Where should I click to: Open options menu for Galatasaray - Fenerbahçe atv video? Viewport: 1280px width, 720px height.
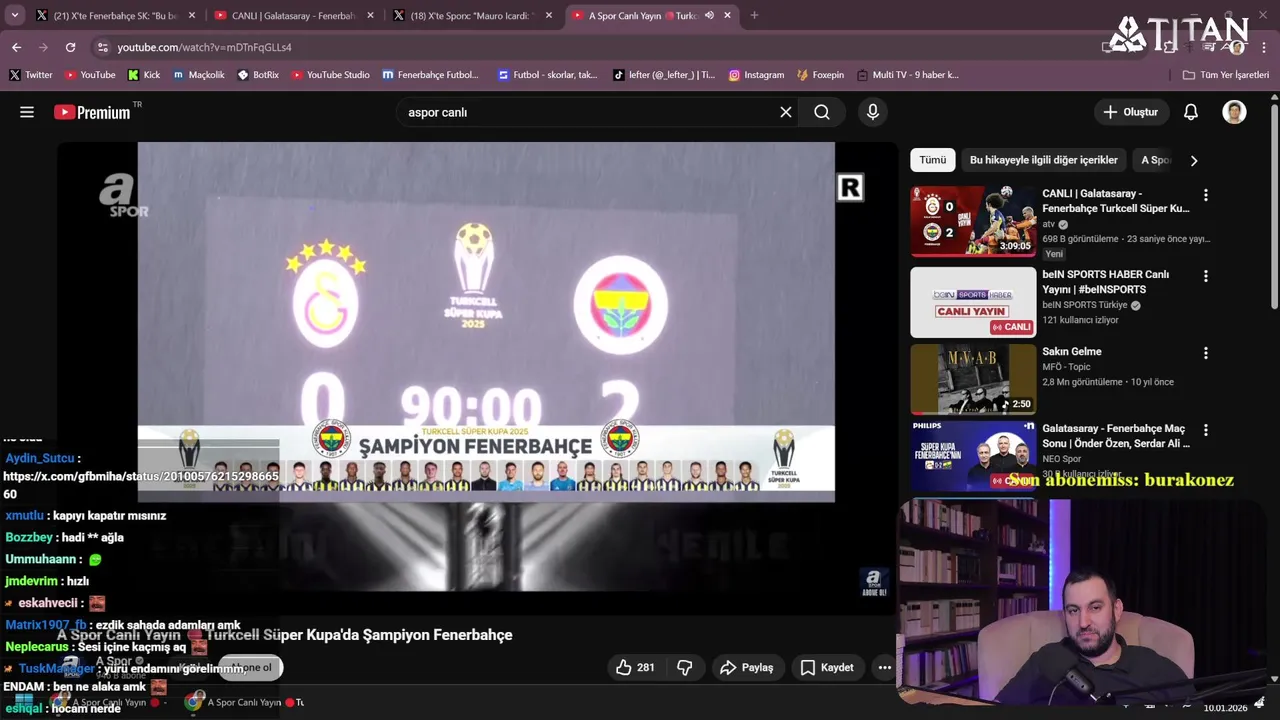(1205, 195)
